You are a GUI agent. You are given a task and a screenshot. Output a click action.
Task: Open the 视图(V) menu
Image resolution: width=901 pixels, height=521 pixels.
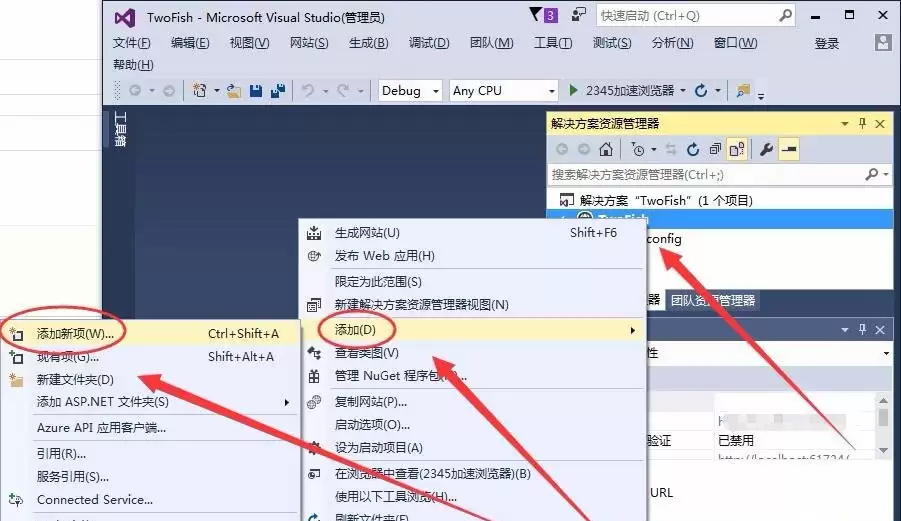[x=249, y=43]
